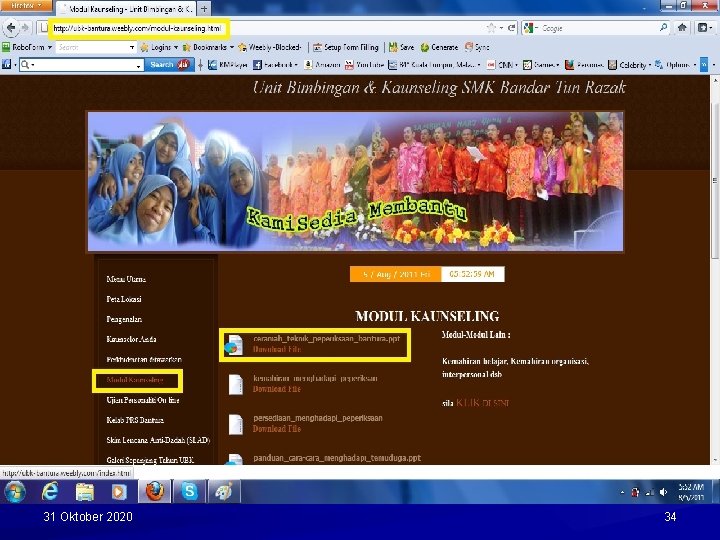Click the RoboForm Save button
The width and height of the screenshot is (720, 540).
pyautogui.click(x=401, y=47)
